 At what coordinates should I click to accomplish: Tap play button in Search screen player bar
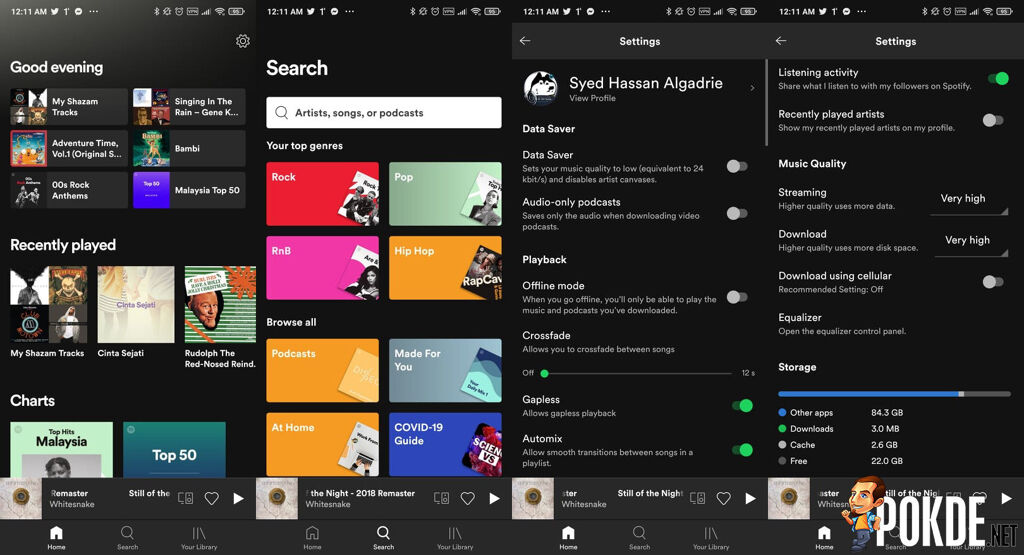[x=494, y=498]
